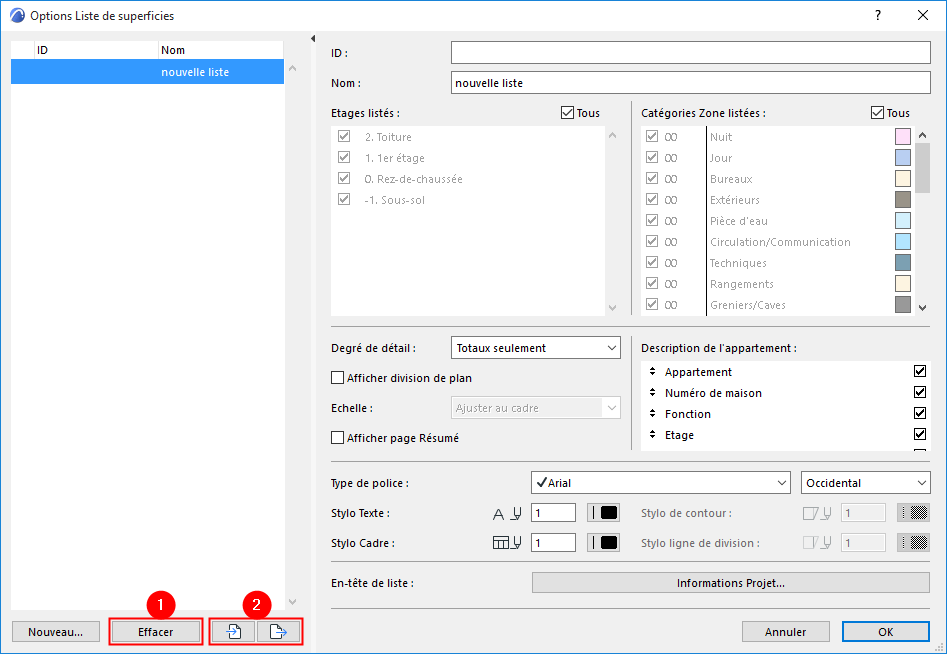Viewport: 947px width, 654px height.
Task: Click the Bureaux category color swatch
Action: (903, 179)
